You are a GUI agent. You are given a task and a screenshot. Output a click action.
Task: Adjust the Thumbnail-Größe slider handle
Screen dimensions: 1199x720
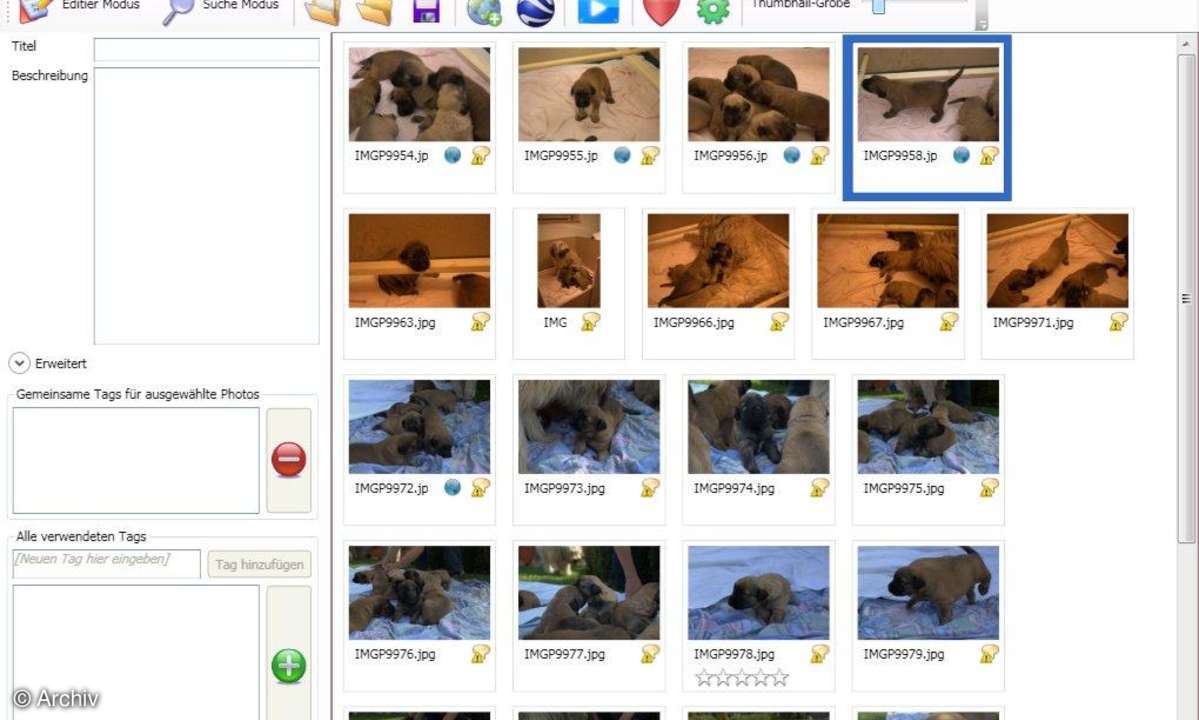879,6
